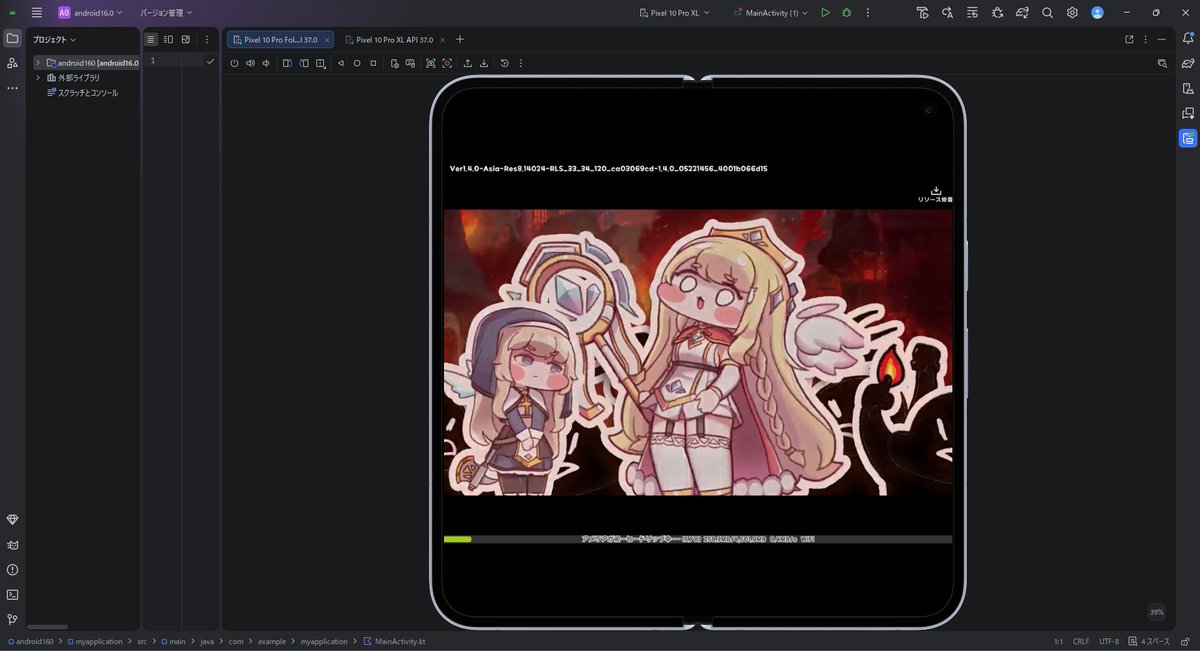The width and height of the screenshot is (1200, 651).
Task: Take an emulator screenshot
Action: [x=430, y=63]
